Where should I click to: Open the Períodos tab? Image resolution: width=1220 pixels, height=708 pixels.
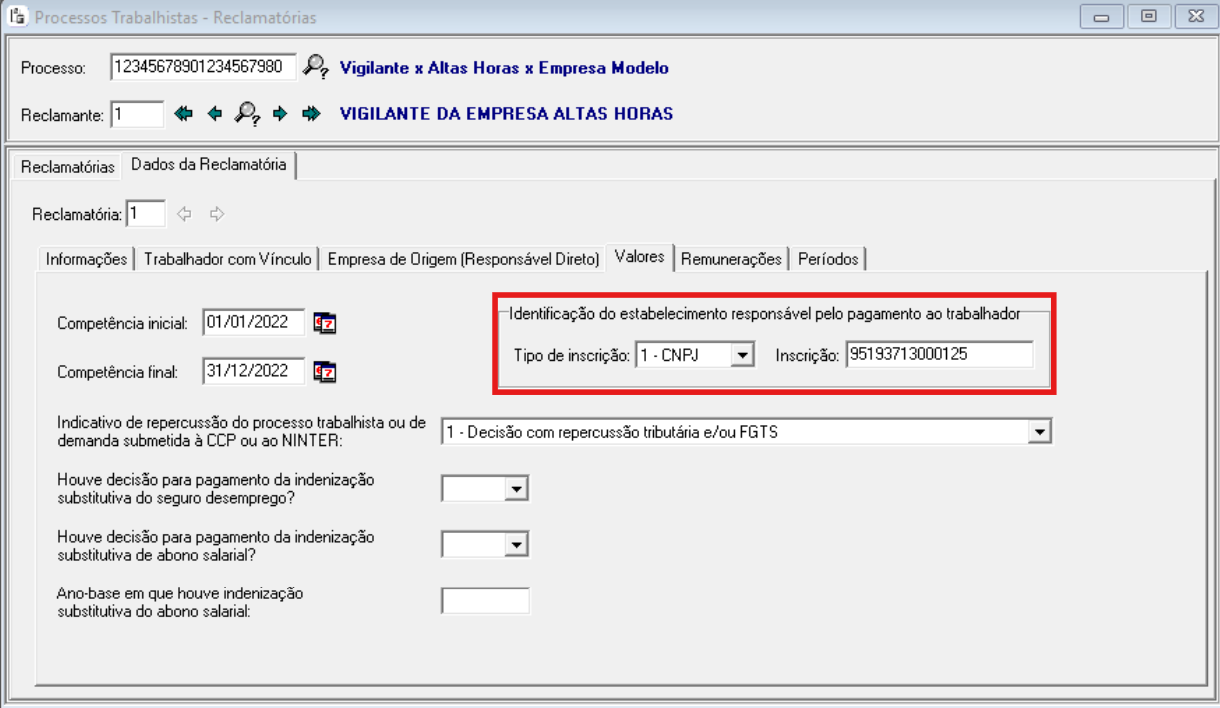pos(828,259)
